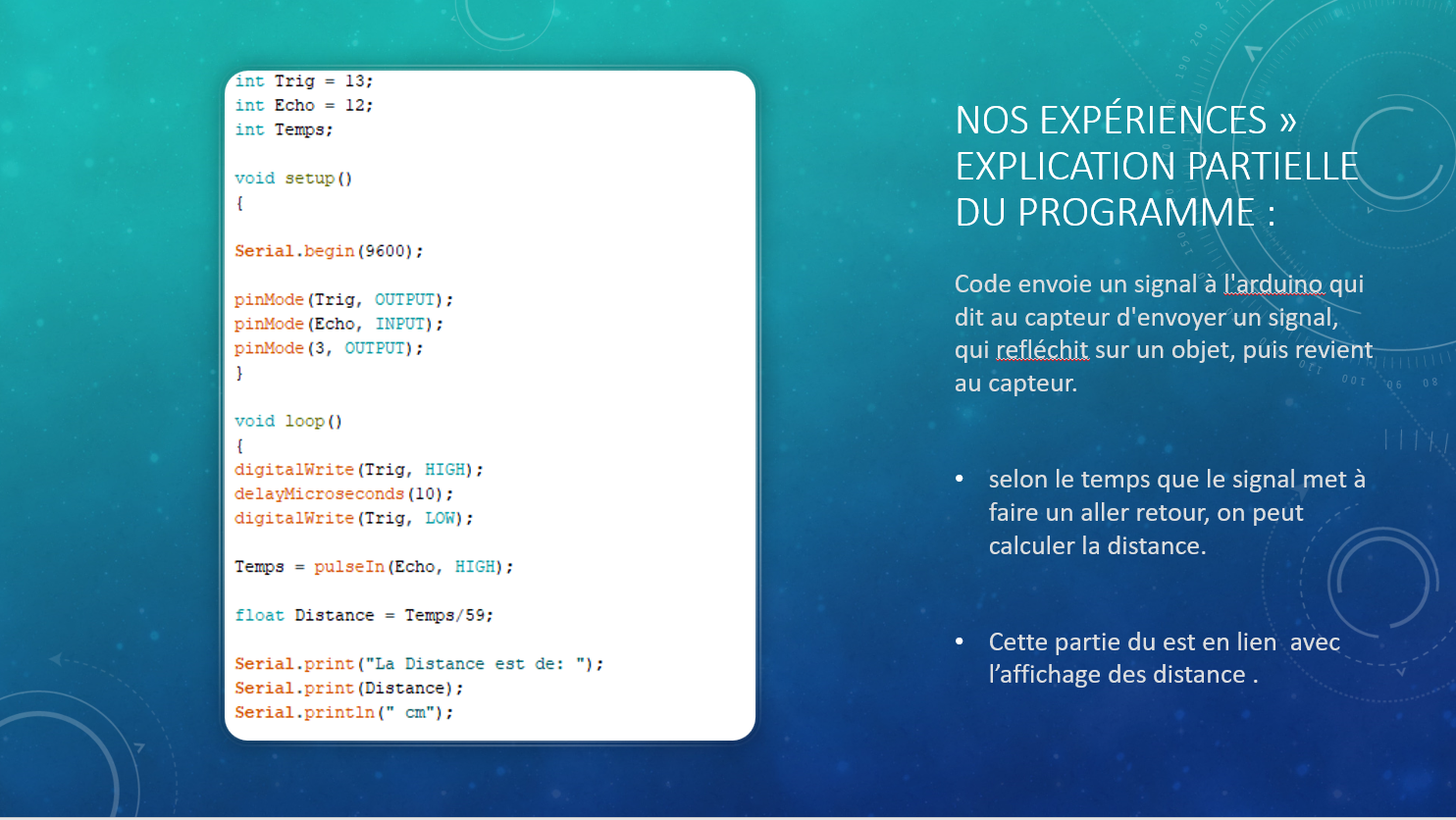Click the "void loop()" line in code

[x=287, y=422]
